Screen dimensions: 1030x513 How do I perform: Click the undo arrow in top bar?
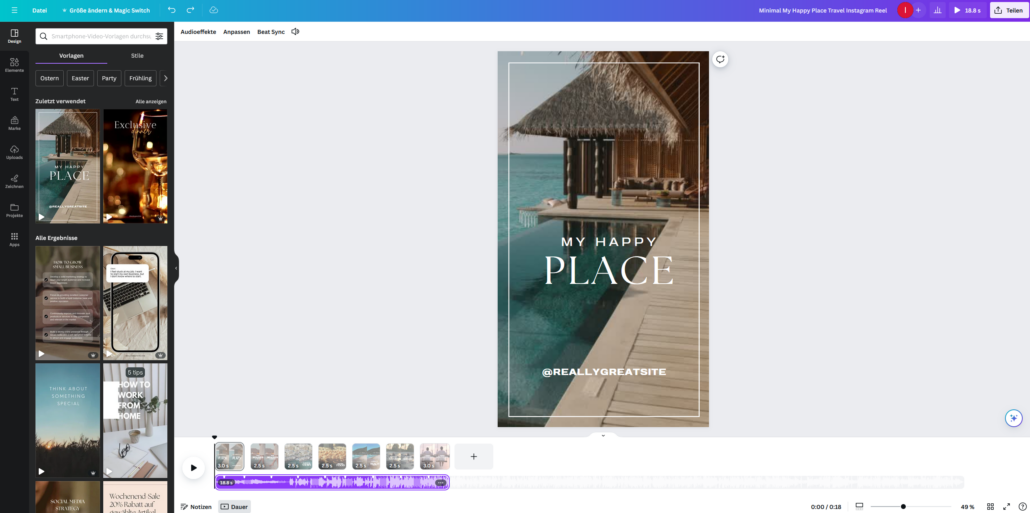[x=171, y=10]
